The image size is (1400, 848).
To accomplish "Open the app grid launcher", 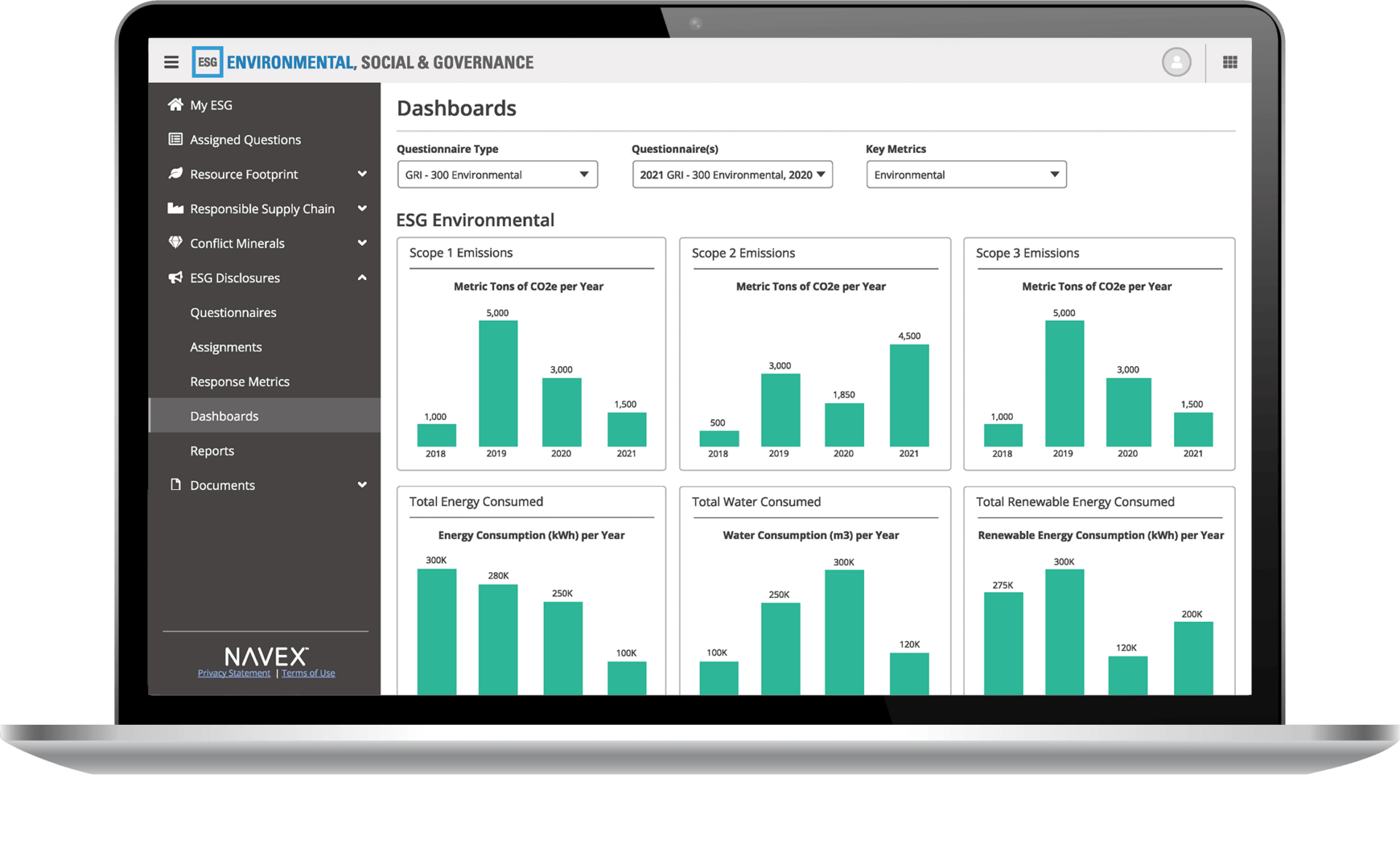I will [x=1229, y=62].
